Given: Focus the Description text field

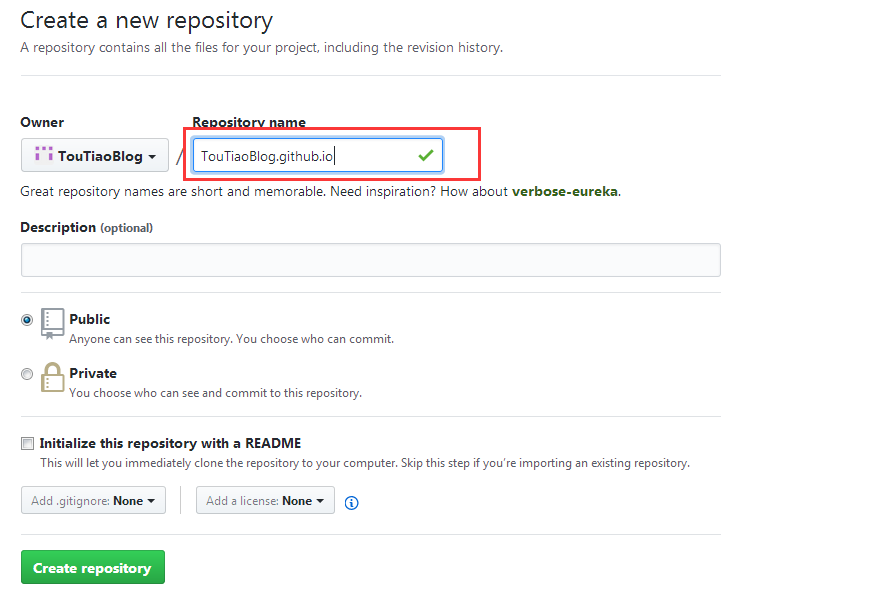Looking at the screenshot, I should (371, 260).
